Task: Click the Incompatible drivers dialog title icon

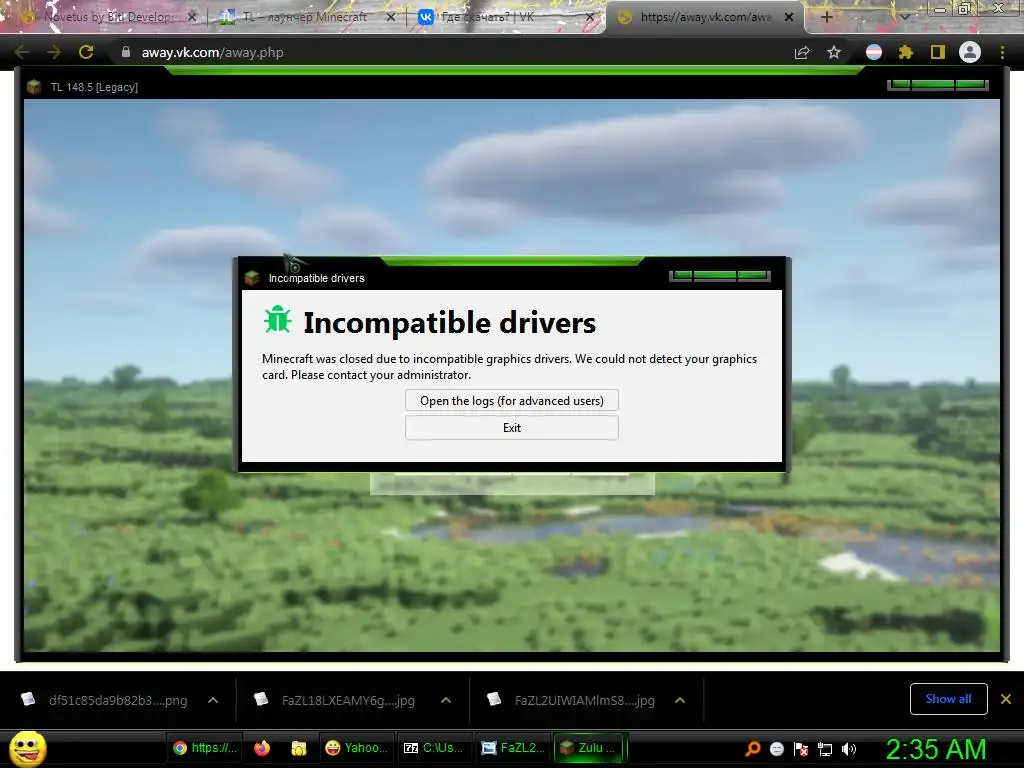Action: 252,278
